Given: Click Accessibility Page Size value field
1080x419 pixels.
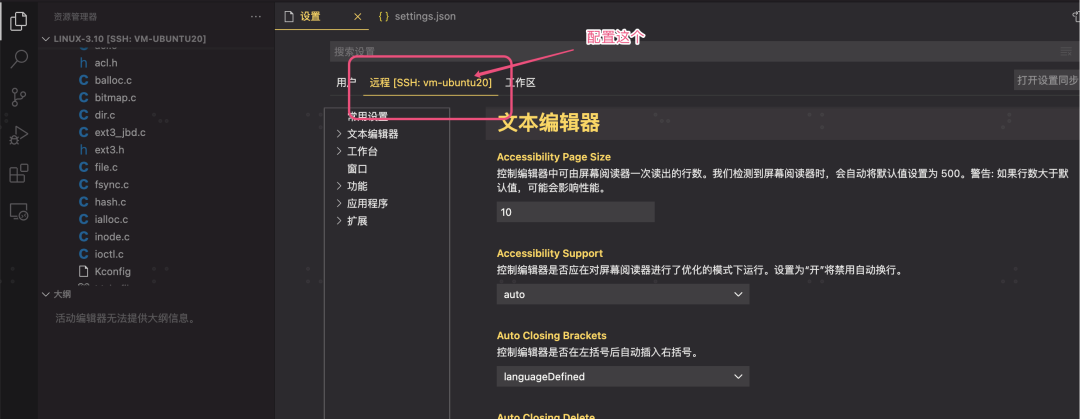Looking at the screenshot, I should coord(575,212).
